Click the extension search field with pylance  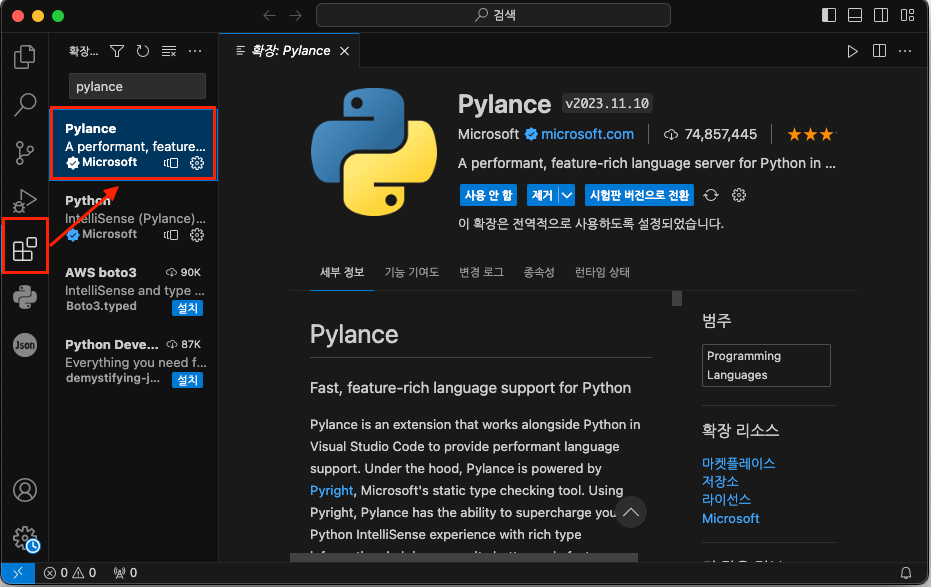[137, 87]
